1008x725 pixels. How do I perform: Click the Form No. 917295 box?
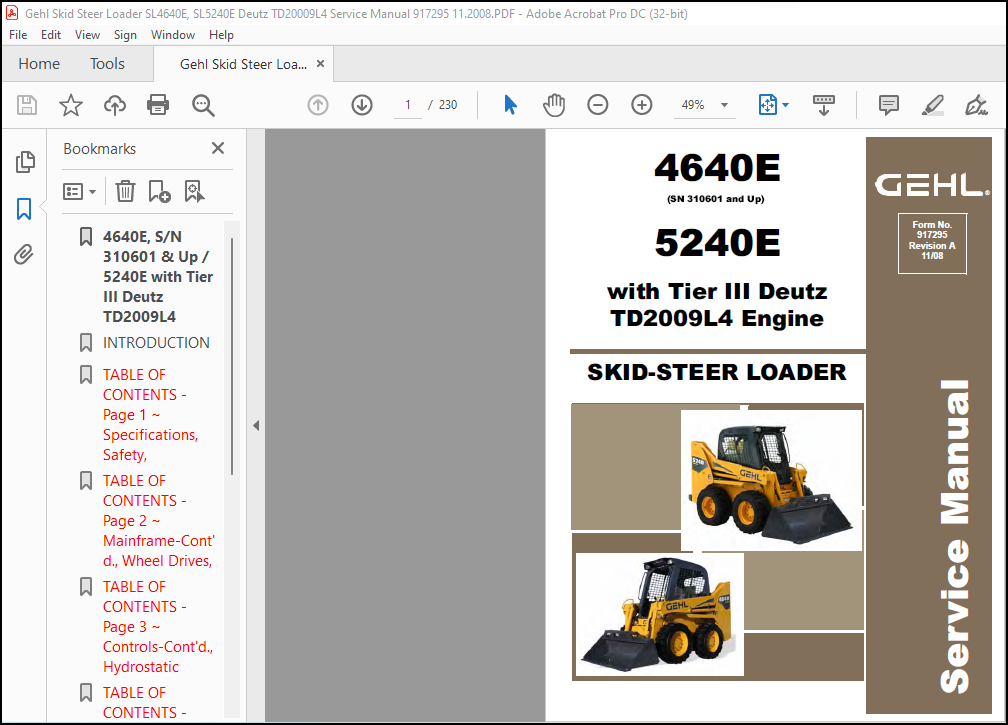[932, 243]
